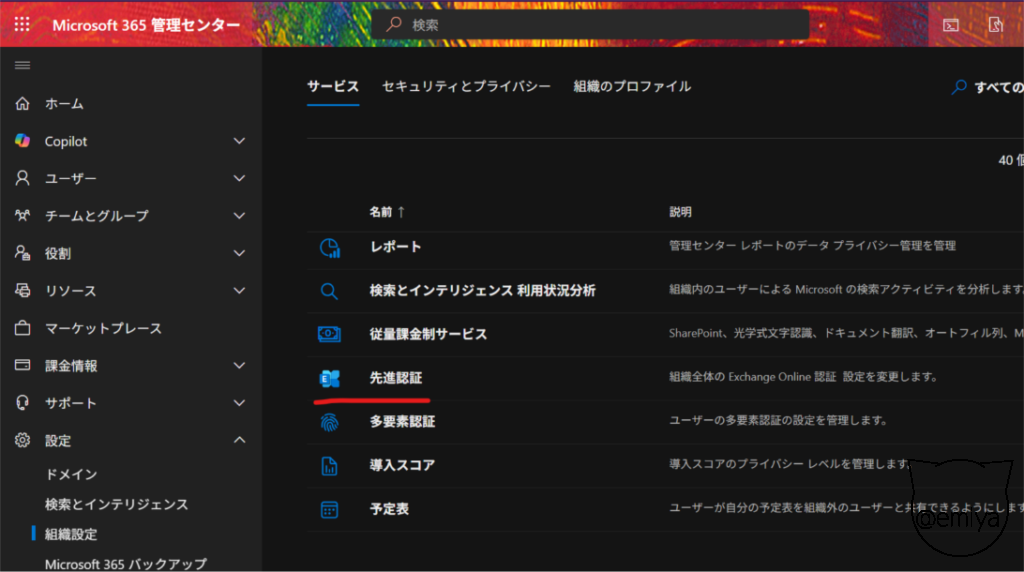
Task: Click the Exchange icon beside 先進認証
Action: 329,378
